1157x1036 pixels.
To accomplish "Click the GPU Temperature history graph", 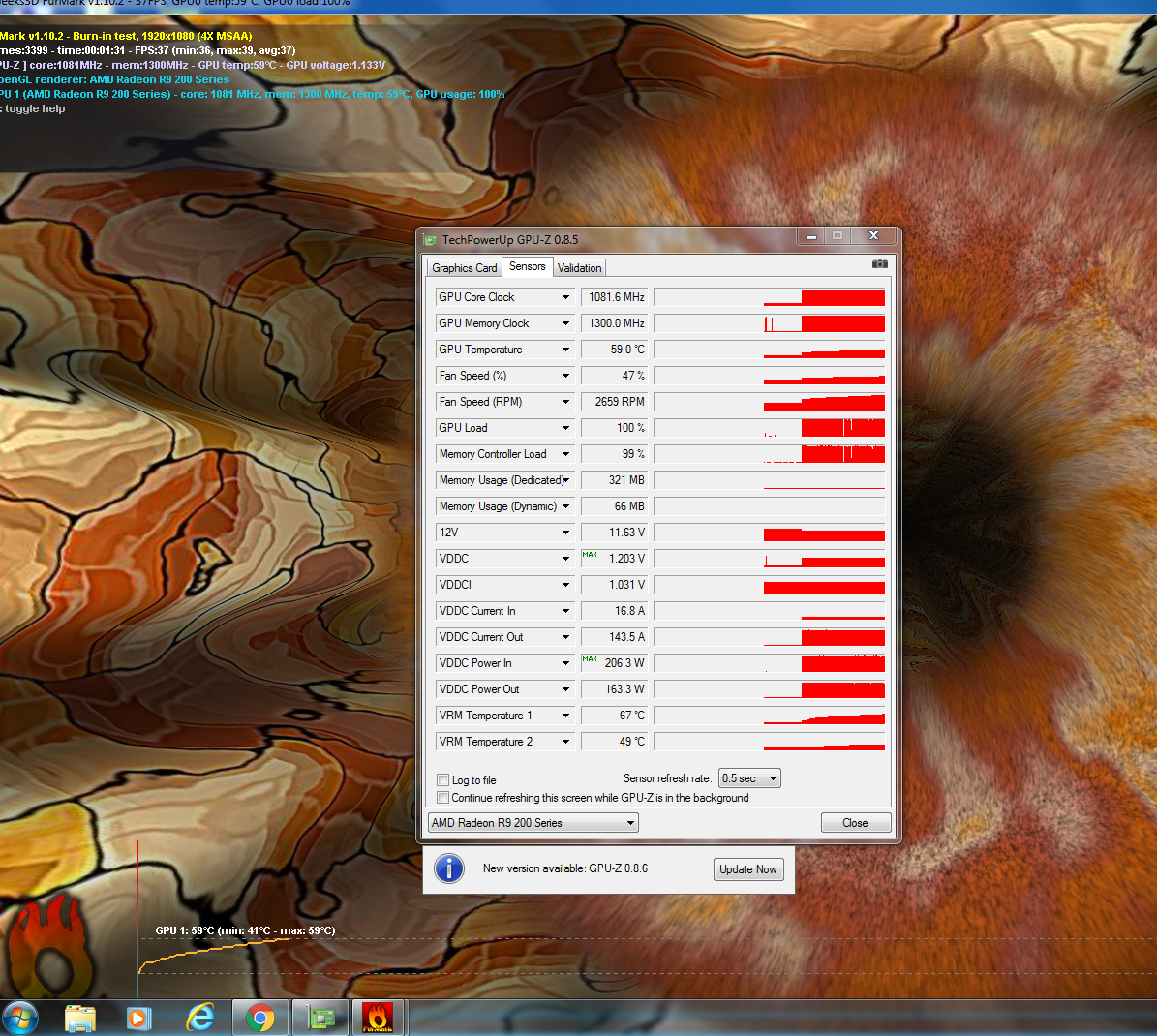I will coord(770,350).
